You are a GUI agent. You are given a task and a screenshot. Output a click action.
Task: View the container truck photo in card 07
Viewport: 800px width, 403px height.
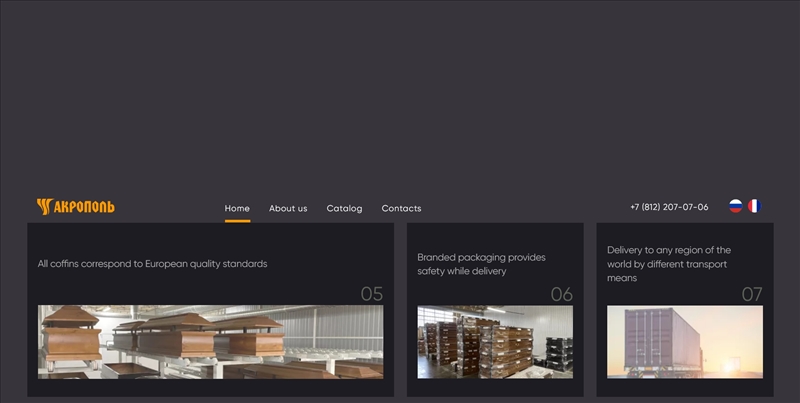point(685,342)
